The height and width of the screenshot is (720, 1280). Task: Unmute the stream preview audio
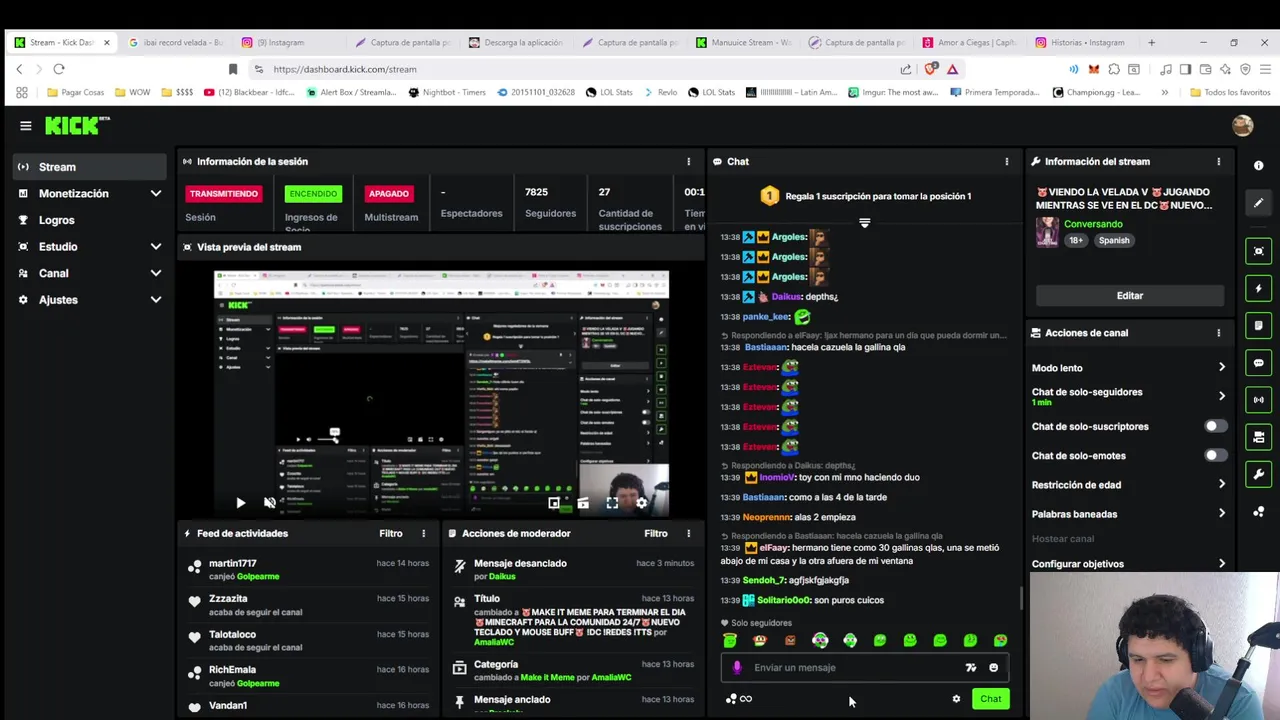(x=269, y=503)
